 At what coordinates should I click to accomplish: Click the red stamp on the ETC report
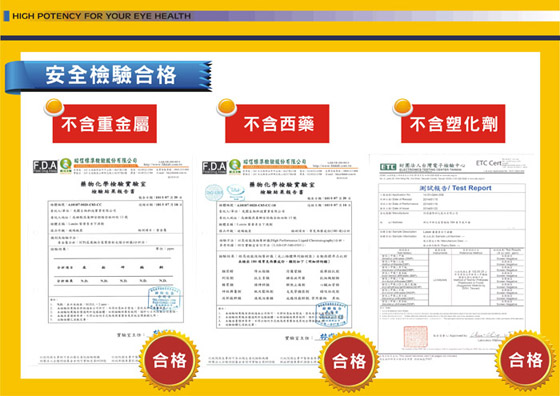click(x=415, y=336)
